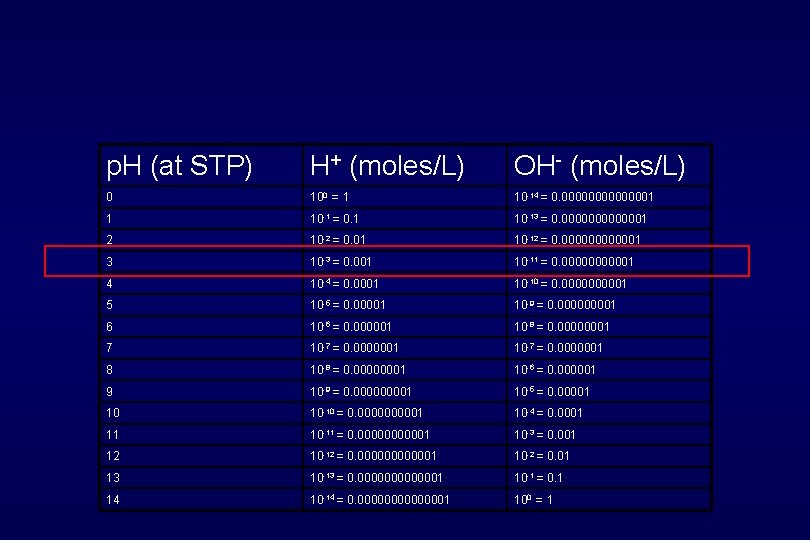Click OH- value '= 1' in pH 14 row

coord(534,500)
